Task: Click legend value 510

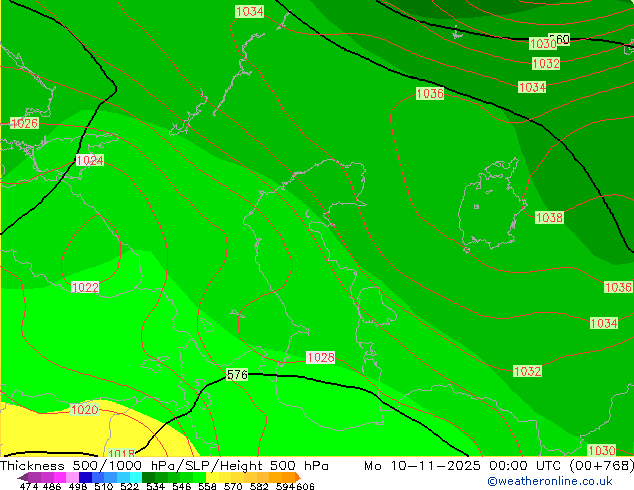Action: pos(104,486)
